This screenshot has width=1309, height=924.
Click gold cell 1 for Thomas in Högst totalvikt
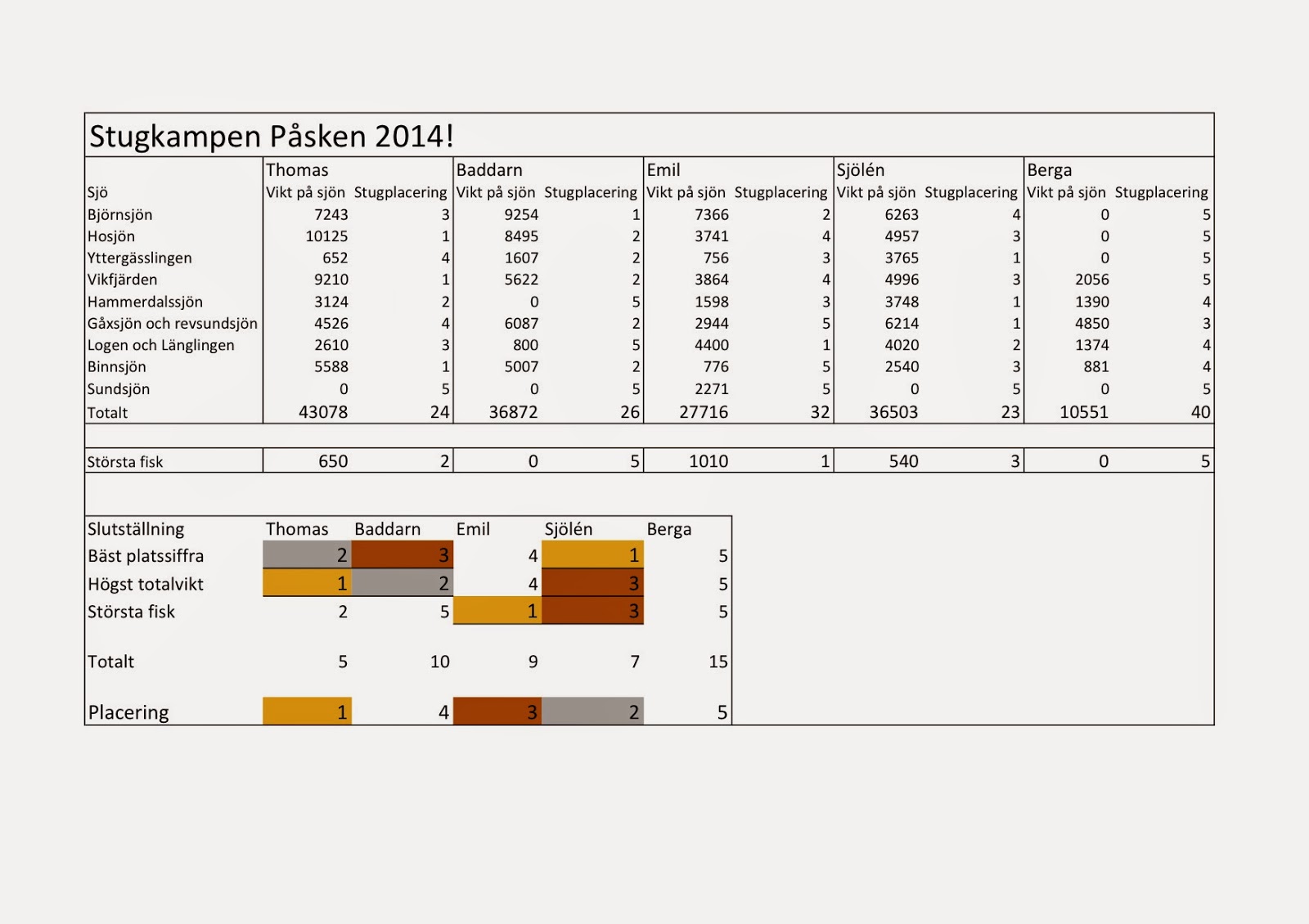[308, 582]
